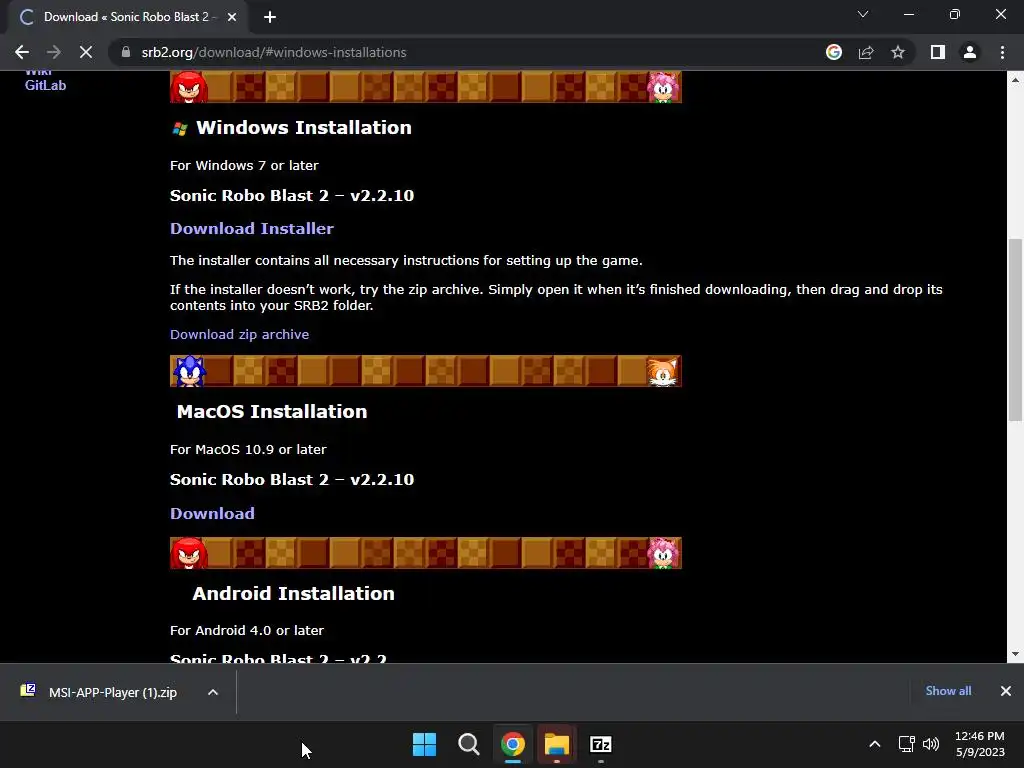Open the Google icon in address bar
Screen dimensions: 1024x768
(x=834, y=52)
